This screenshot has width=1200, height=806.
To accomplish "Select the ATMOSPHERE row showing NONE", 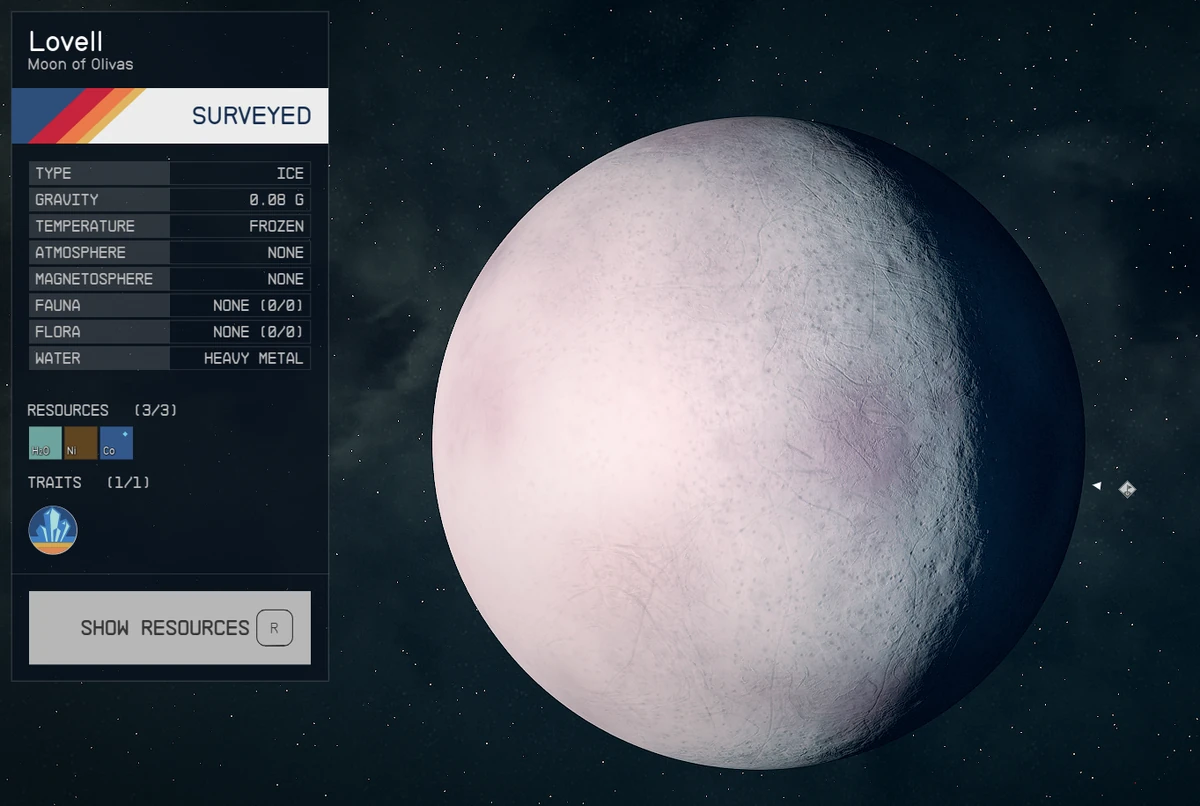I will (x=170, y=252).
